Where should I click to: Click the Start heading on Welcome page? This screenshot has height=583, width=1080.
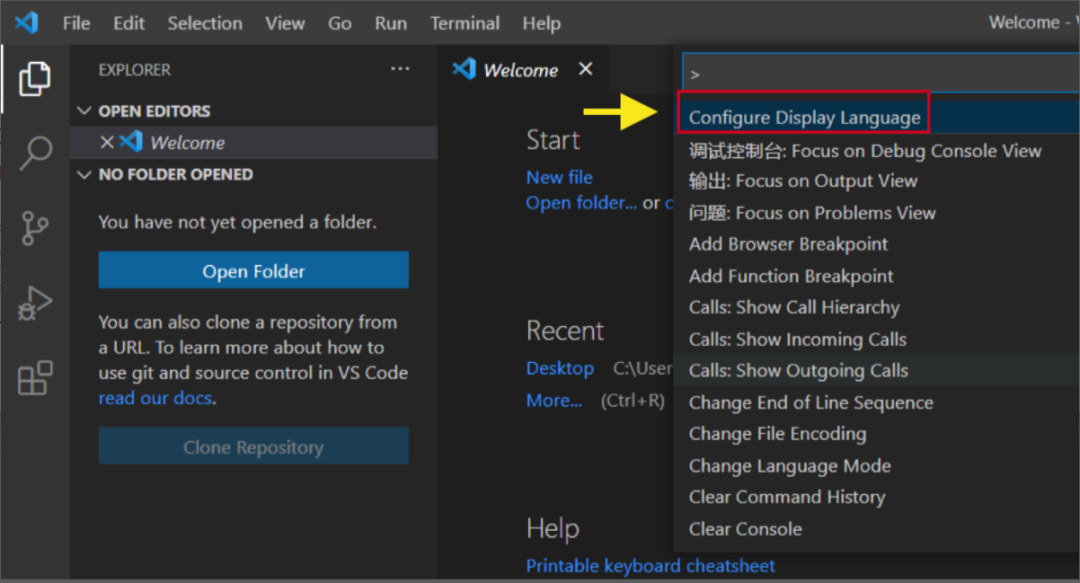pyautogui.click(x=552, y=140)
